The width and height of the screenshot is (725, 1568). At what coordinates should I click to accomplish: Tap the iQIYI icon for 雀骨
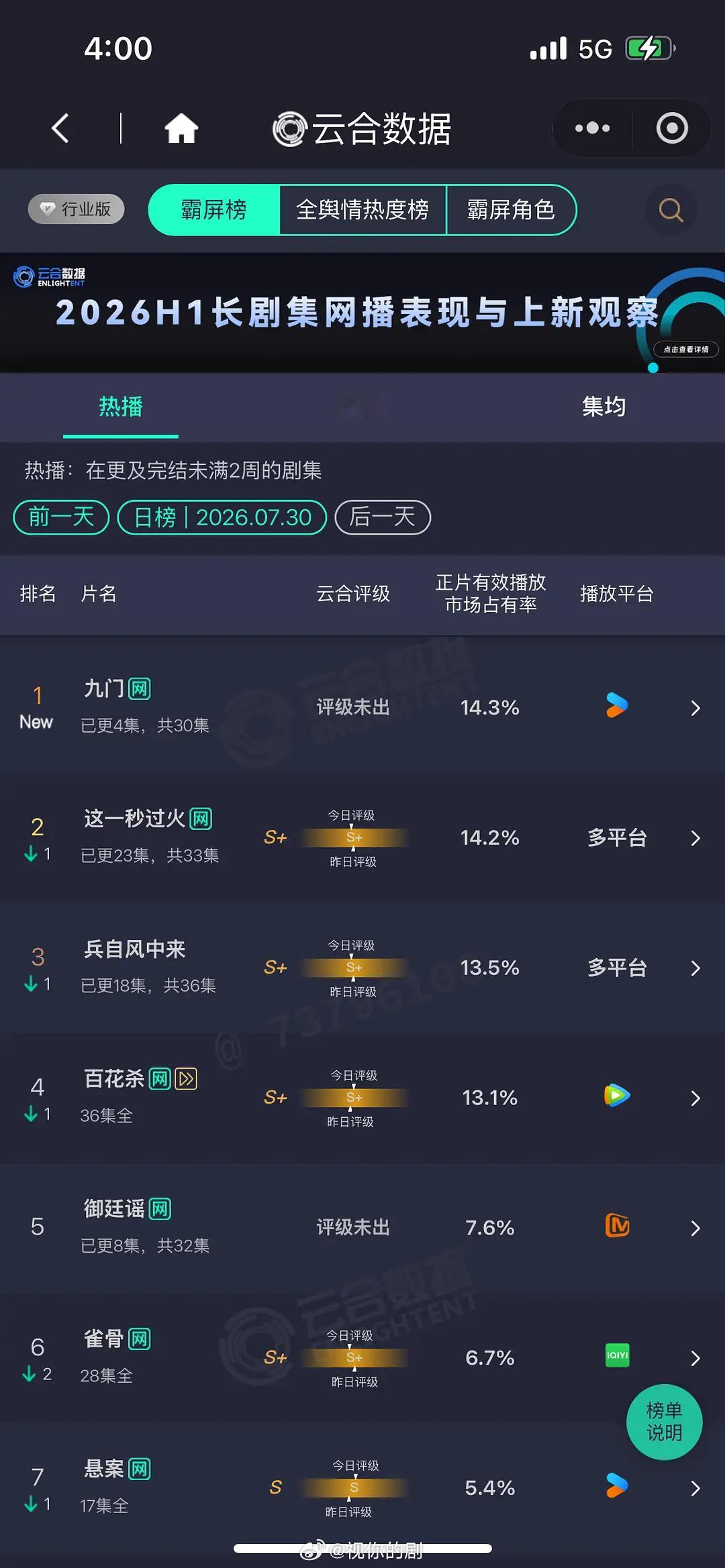tap(617, 1355)
